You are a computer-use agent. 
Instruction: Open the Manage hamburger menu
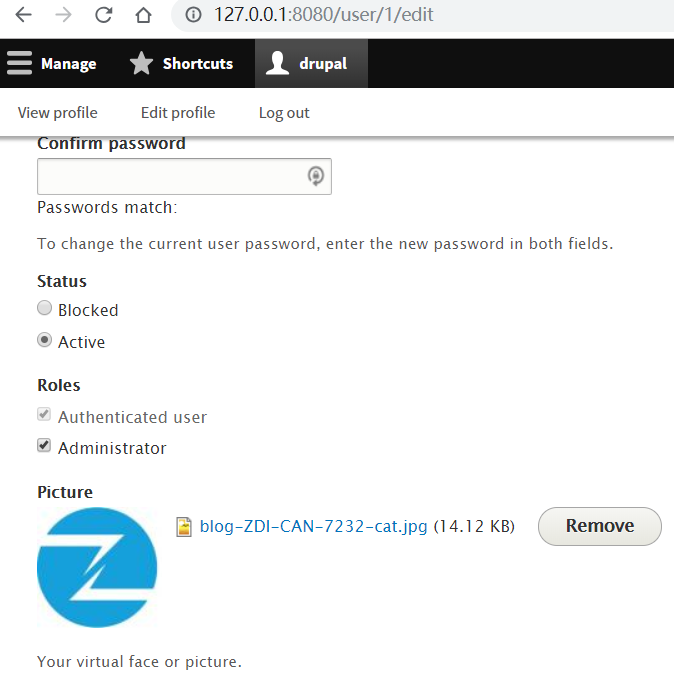[52, 64]
